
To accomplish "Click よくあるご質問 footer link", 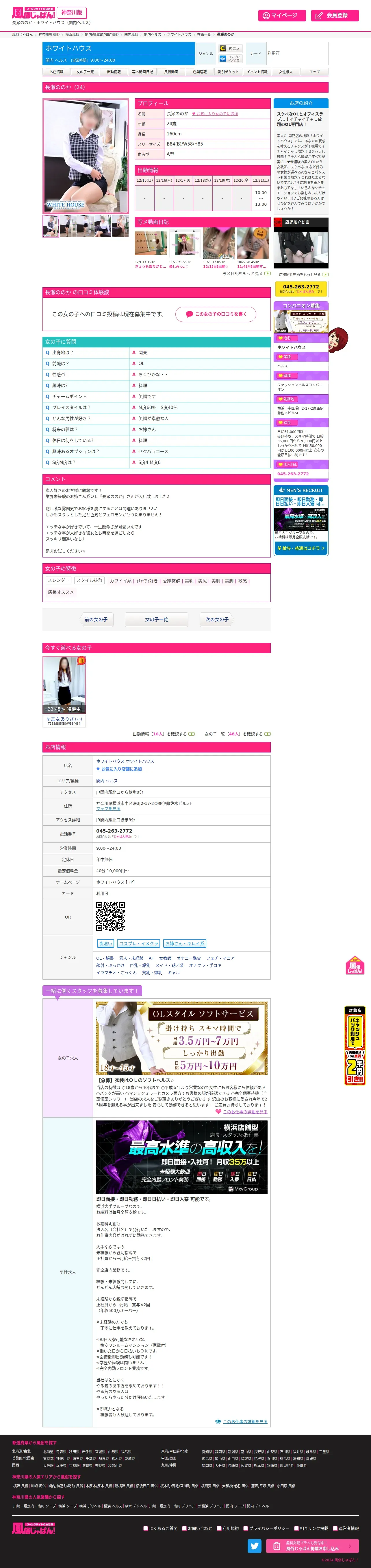I will click(x=160, y=1528).
